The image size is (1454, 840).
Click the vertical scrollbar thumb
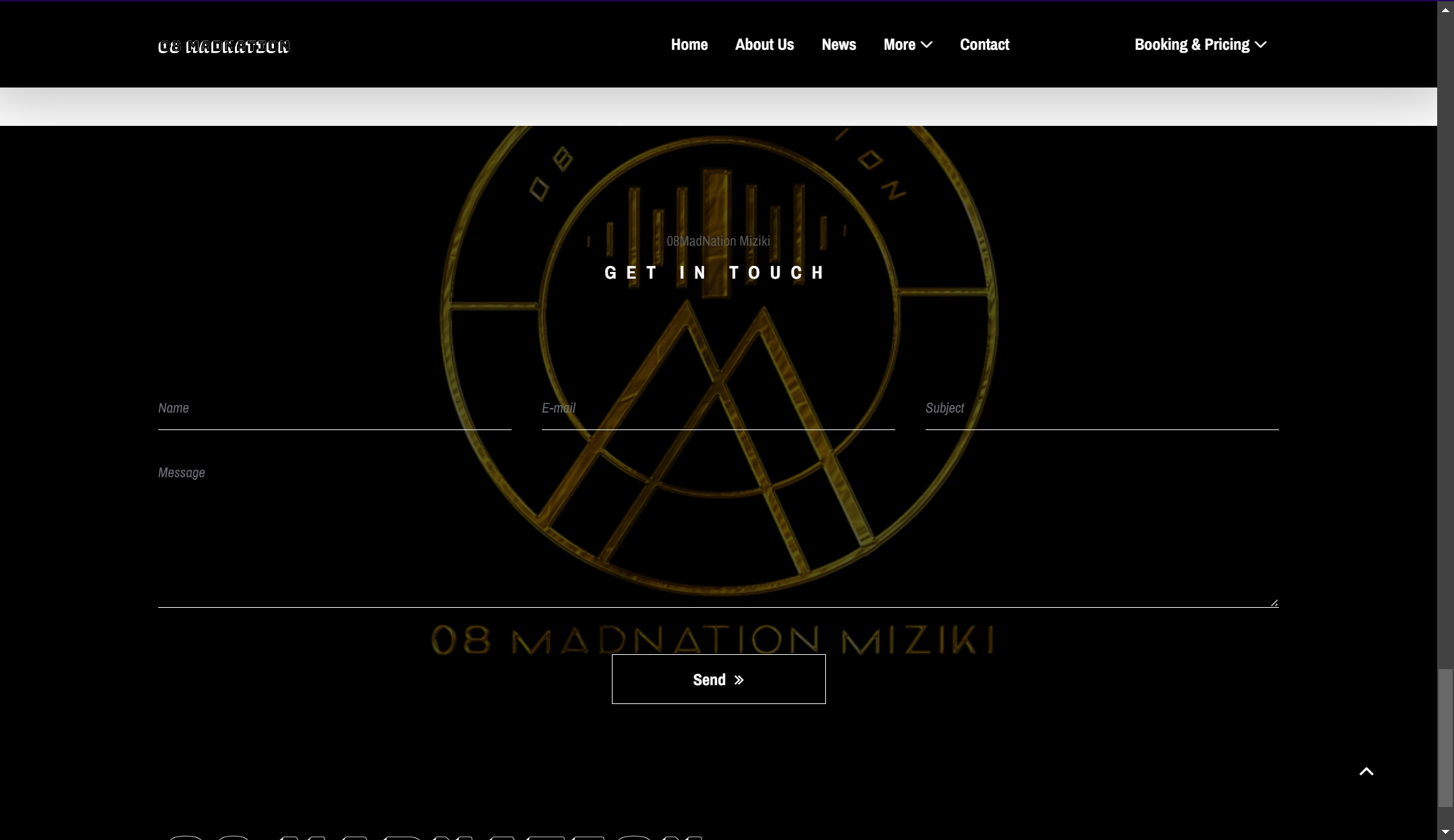1445,737
